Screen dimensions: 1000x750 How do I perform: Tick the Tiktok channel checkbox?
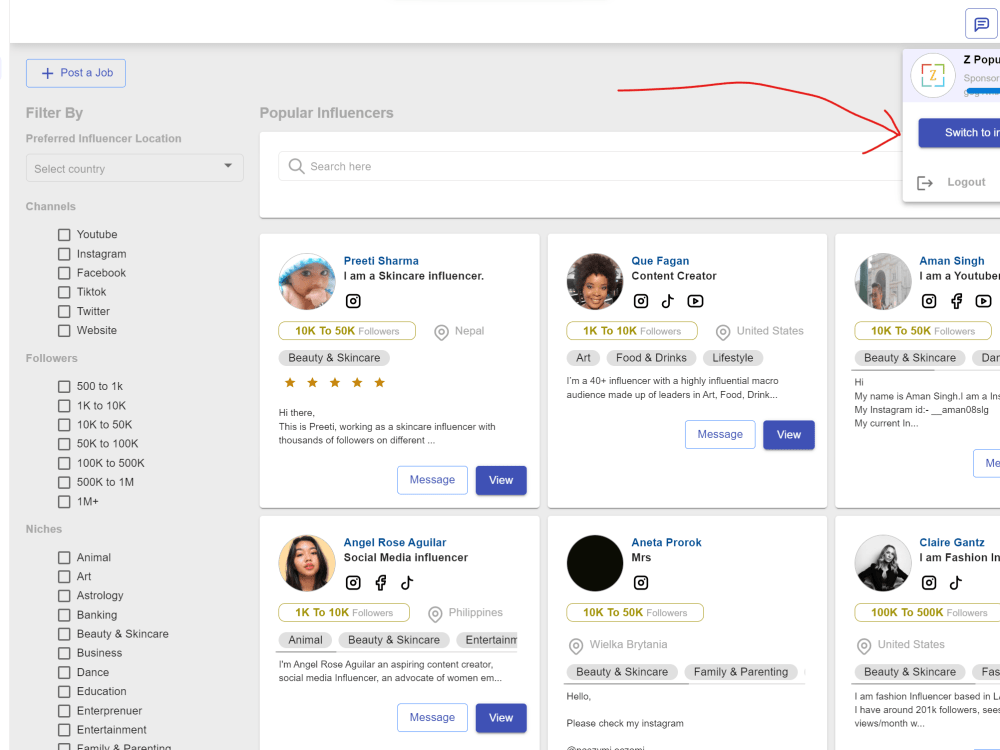64,292
